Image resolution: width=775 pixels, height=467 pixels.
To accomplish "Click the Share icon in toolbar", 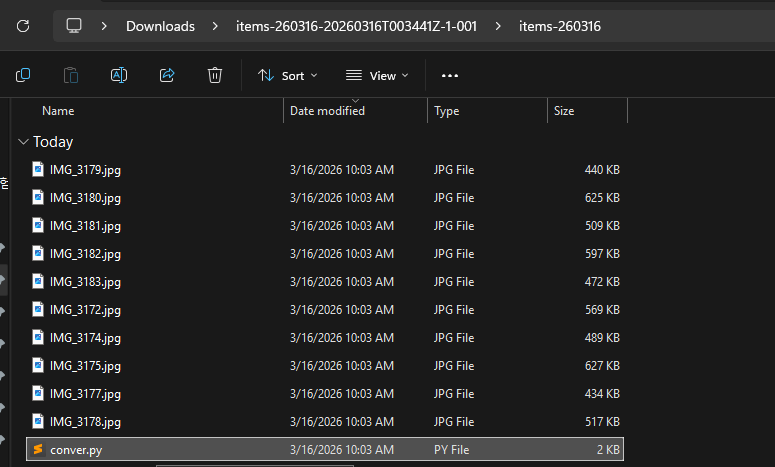I will (167, 75).
